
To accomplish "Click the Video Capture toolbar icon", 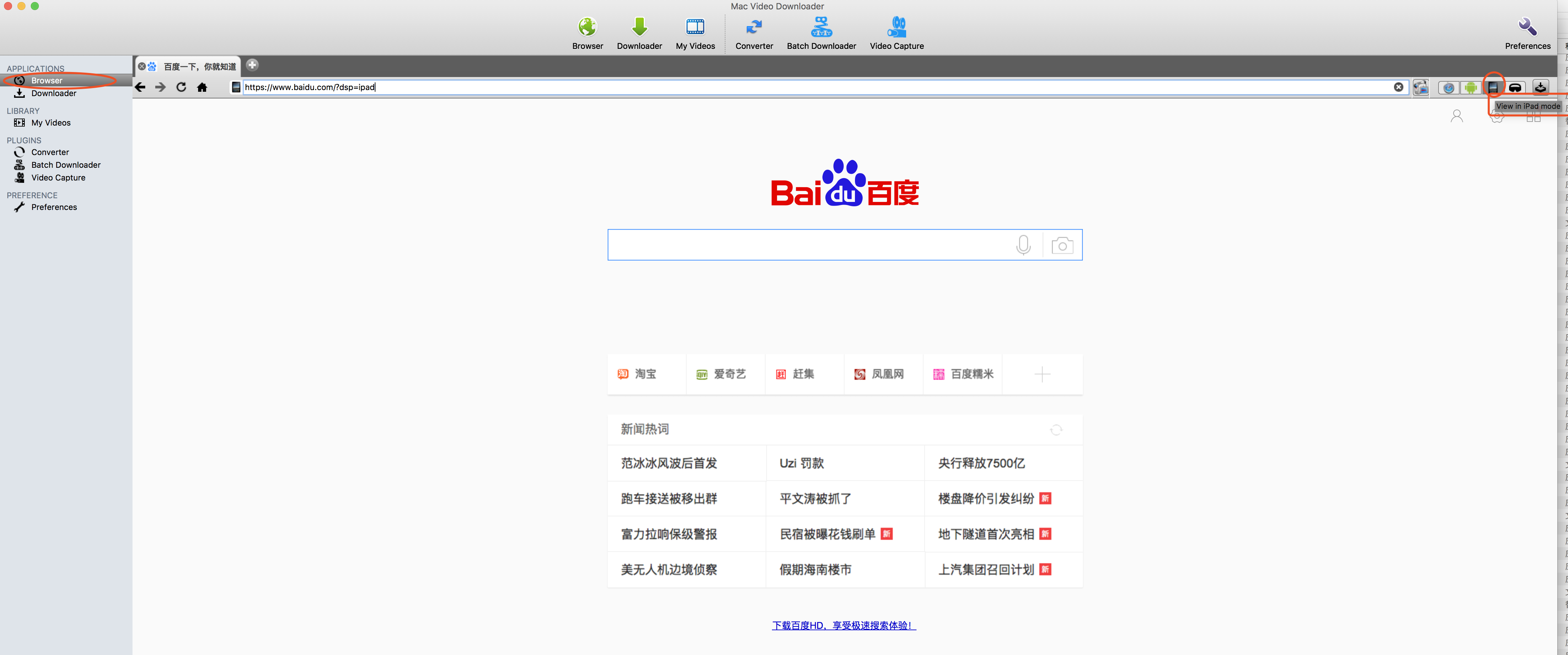I will 896,27.
